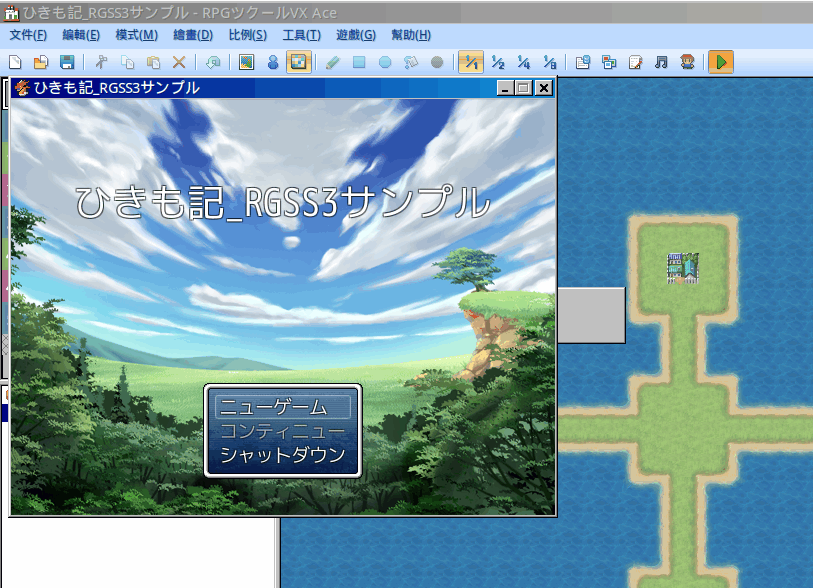Click the RPG Maker VX Ace castle app icon
The width and height of the screenshot is (813, 588).
tap(11, 12)
